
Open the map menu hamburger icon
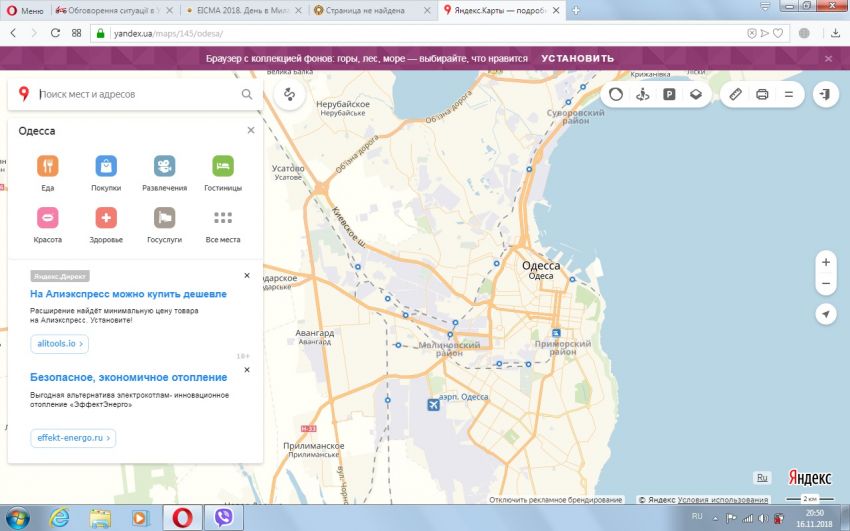[789, 94]
